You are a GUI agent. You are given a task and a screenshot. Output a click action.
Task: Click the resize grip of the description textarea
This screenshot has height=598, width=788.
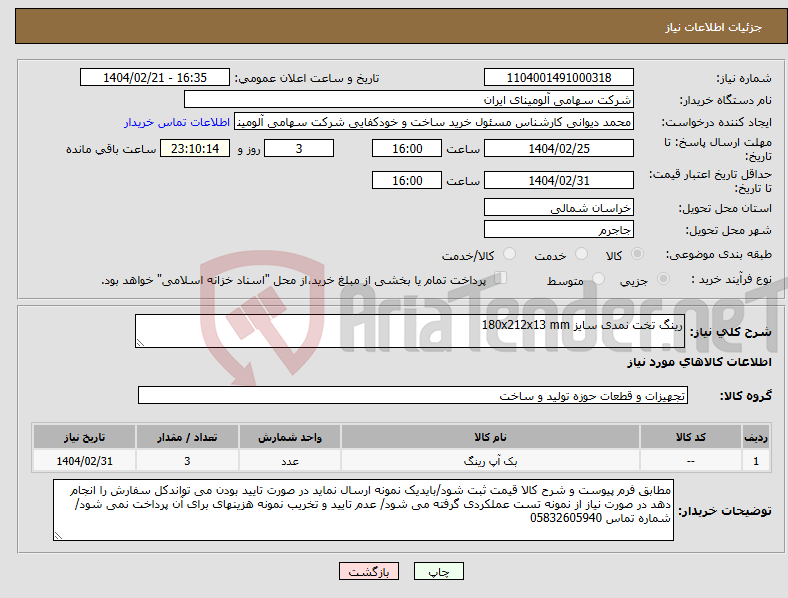[x=140, y=343]
